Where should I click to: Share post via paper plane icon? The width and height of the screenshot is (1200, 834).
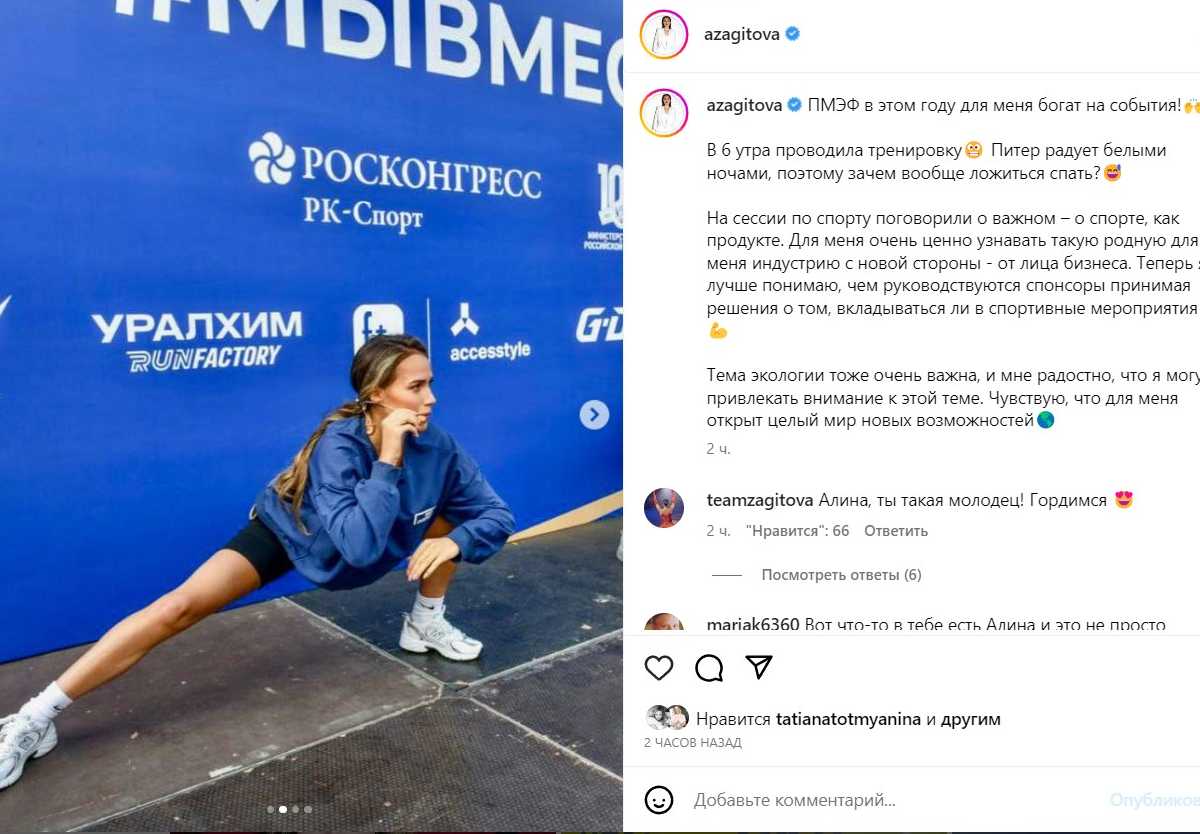pos(760,667)
